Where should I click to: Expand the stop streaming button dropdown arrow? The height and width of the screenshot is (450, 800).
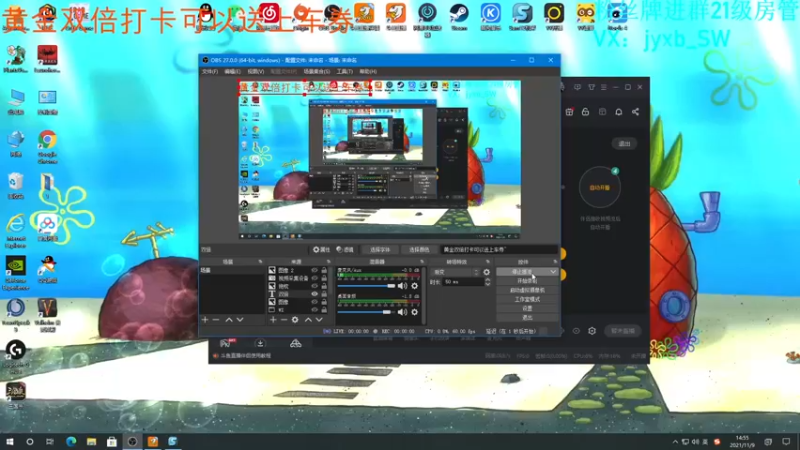click(x=553, y=272)
